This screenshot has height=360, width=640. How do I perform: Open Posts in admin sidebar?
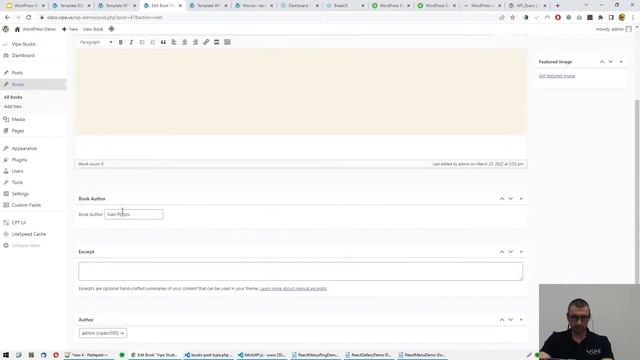17,73
